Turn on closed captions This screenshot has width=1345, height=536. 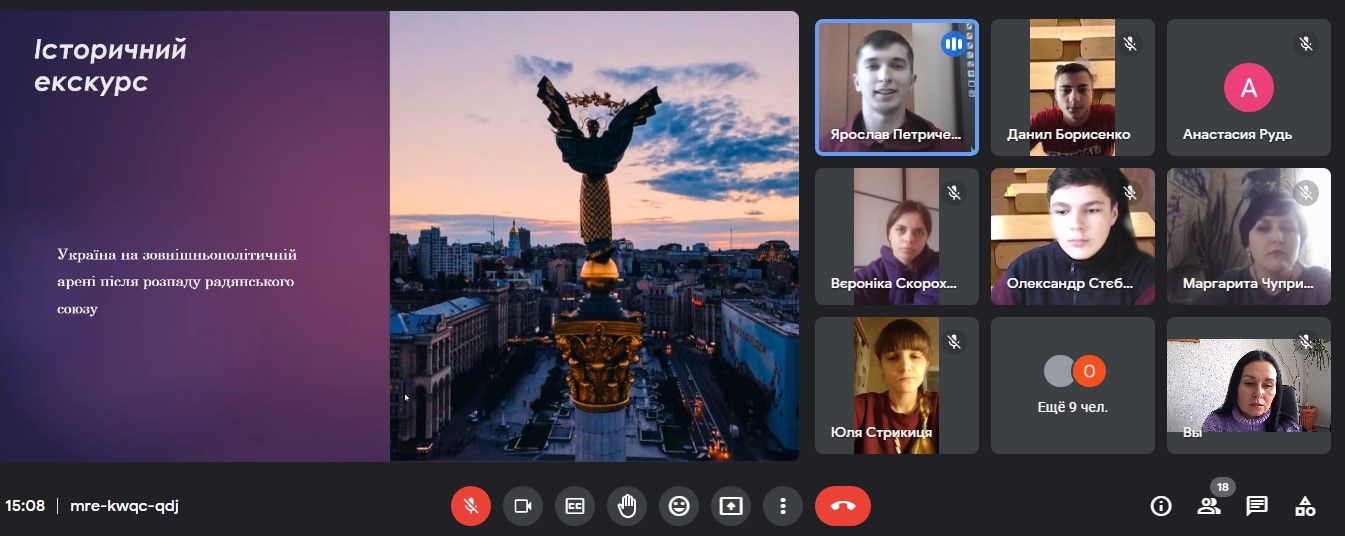pyautogui.click(x=575, y=506)
